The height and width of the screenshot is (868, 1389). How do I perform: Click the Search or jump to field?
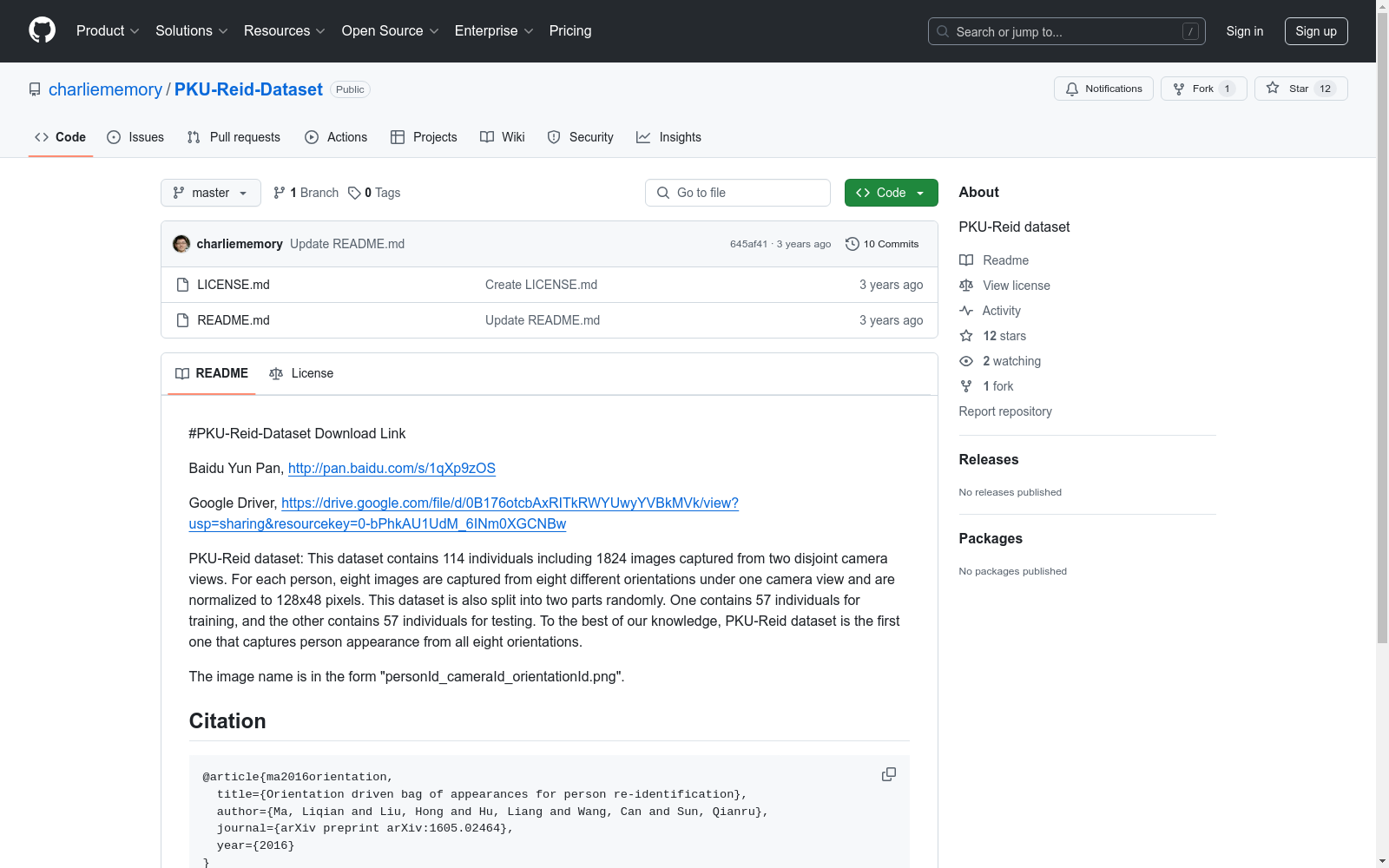point(1067,31)
